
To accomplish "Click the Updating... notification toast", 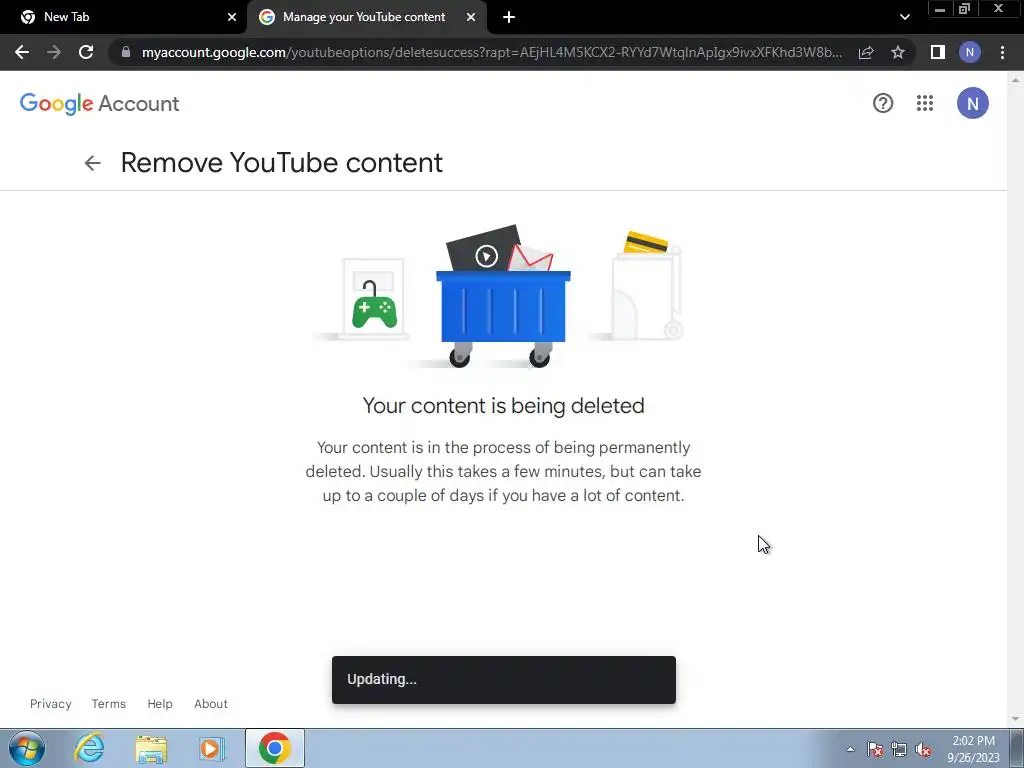I will [504, 680].
